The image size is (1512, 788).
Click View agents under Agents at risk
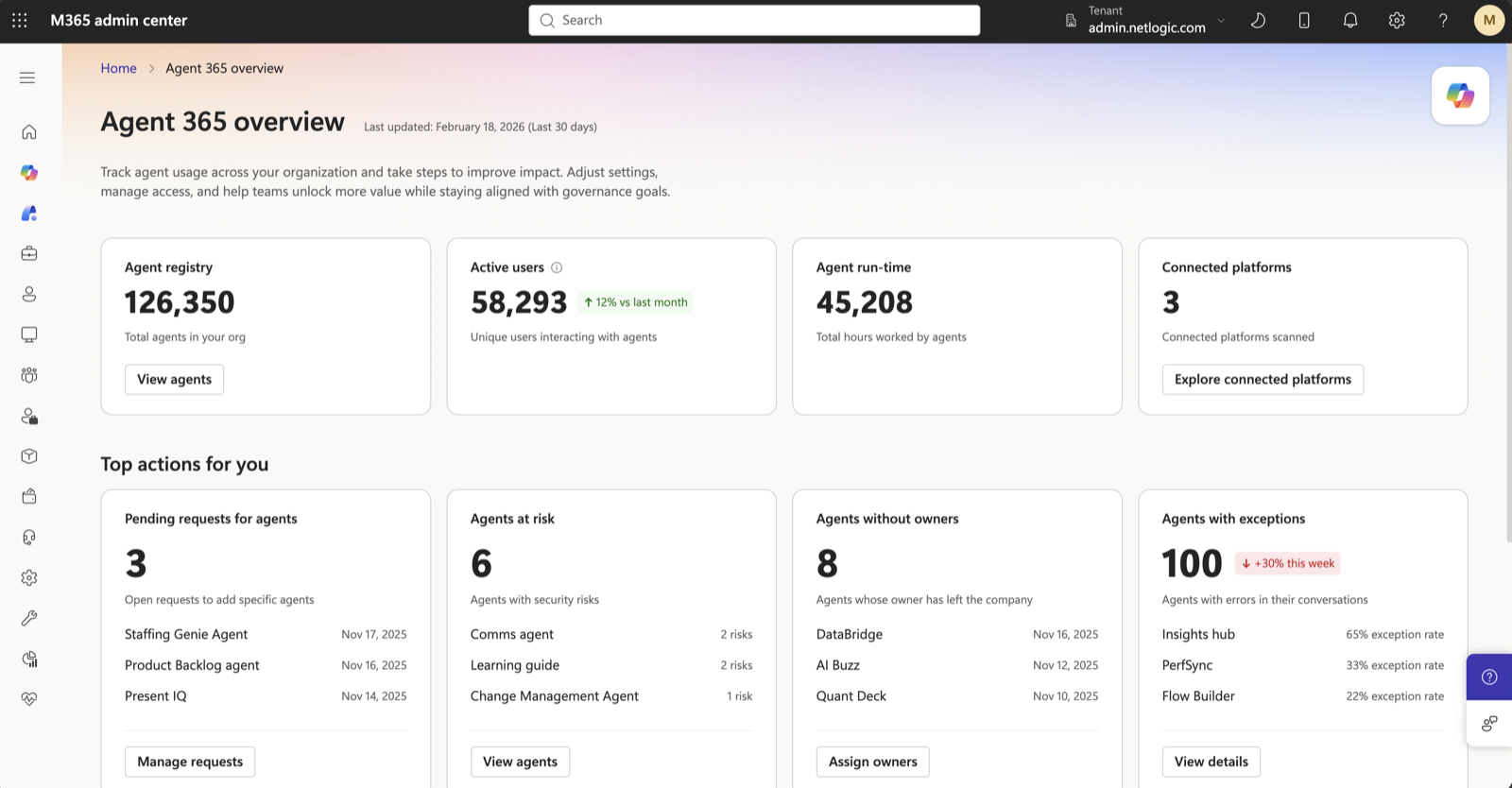pos(520,762)
